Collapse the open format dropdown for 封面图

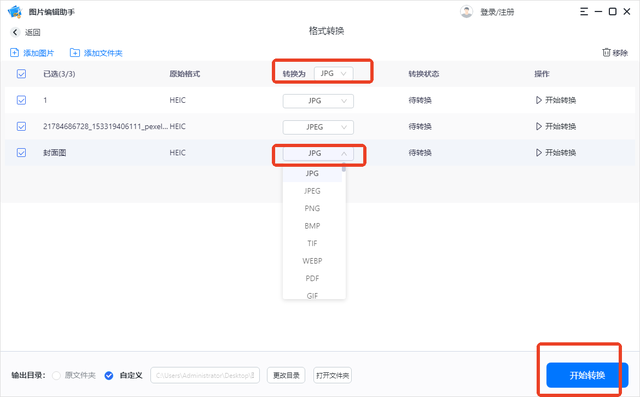point(318,153)
